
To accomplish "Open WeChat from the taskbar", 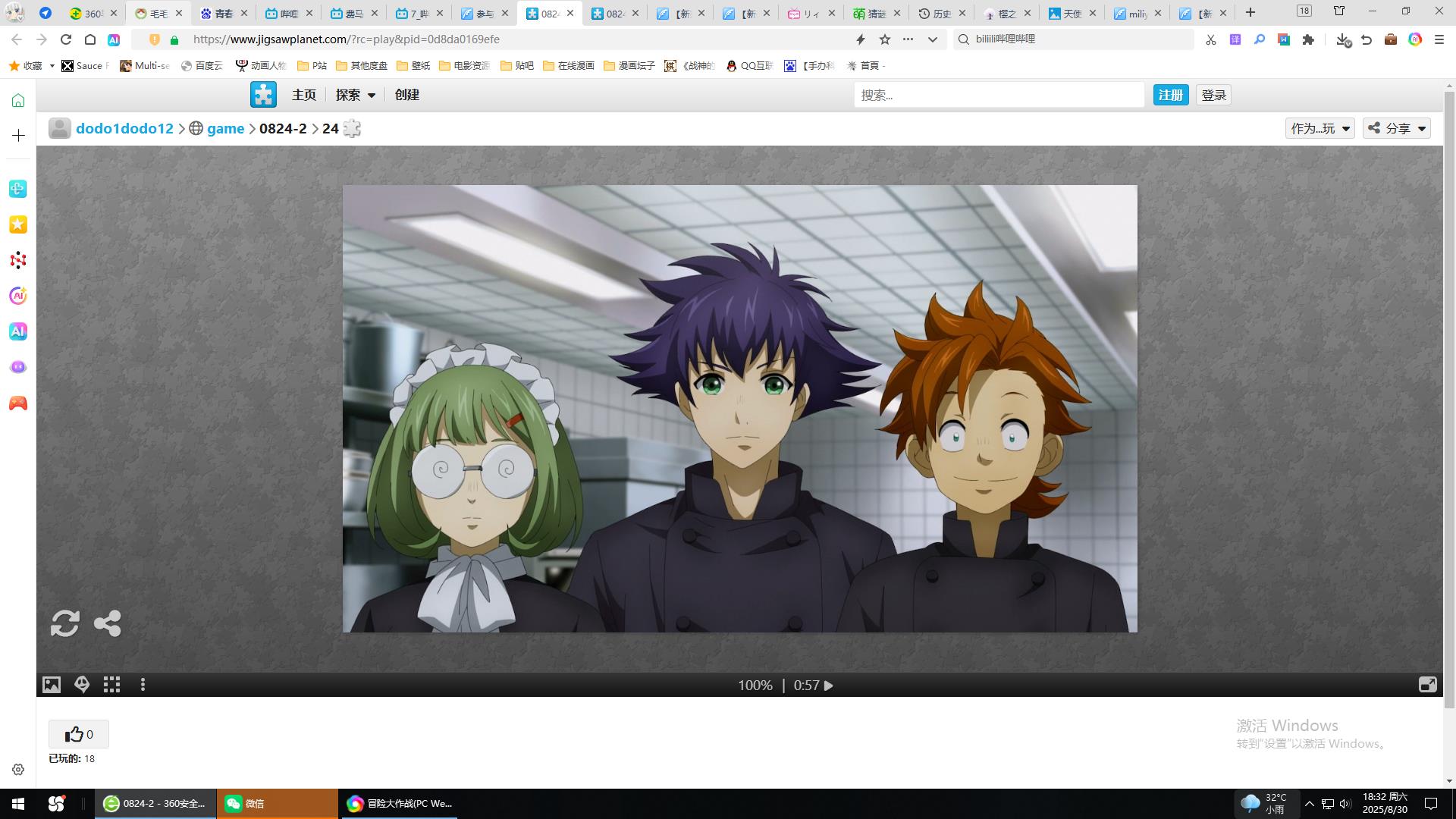I will coord(277,803).
